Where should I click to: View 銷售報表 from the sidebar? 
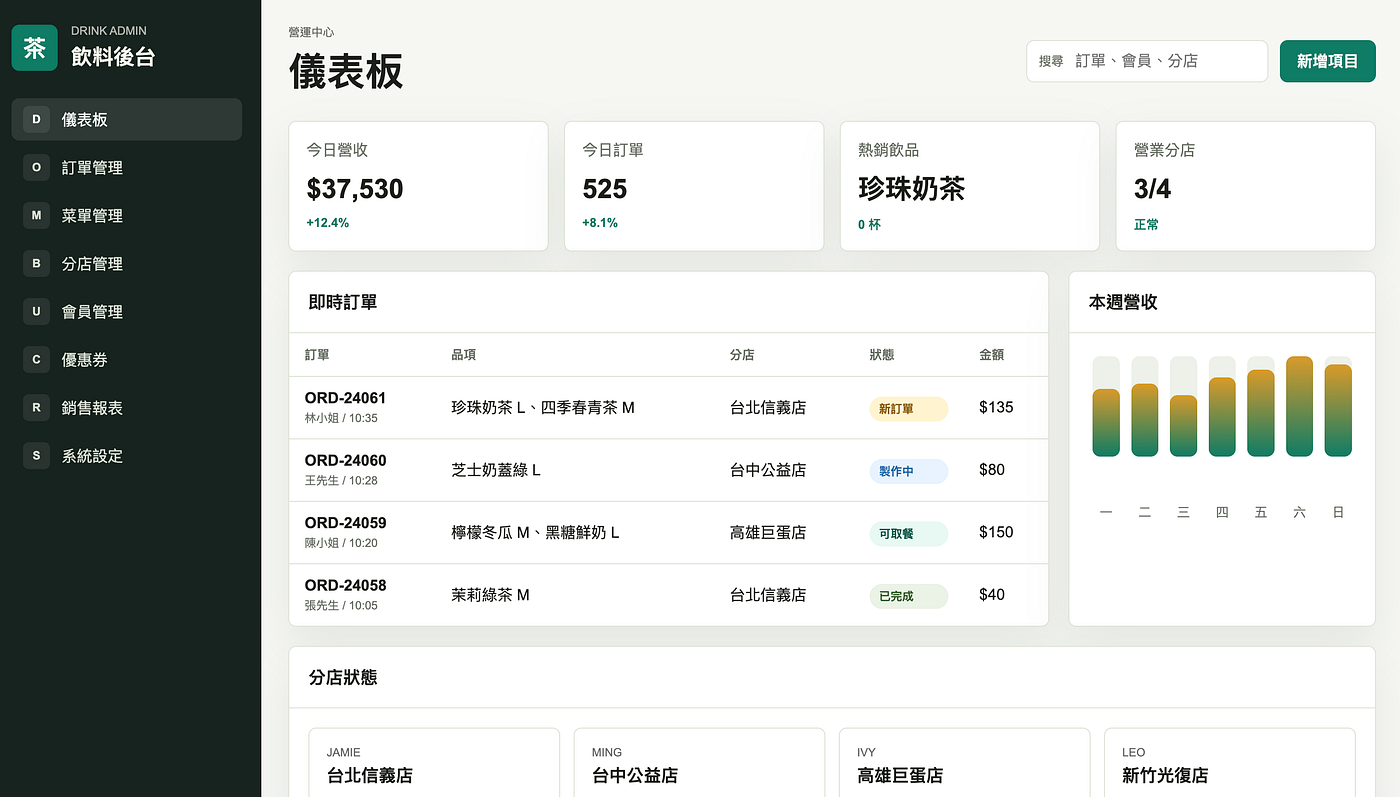click(x=127, y=408)
